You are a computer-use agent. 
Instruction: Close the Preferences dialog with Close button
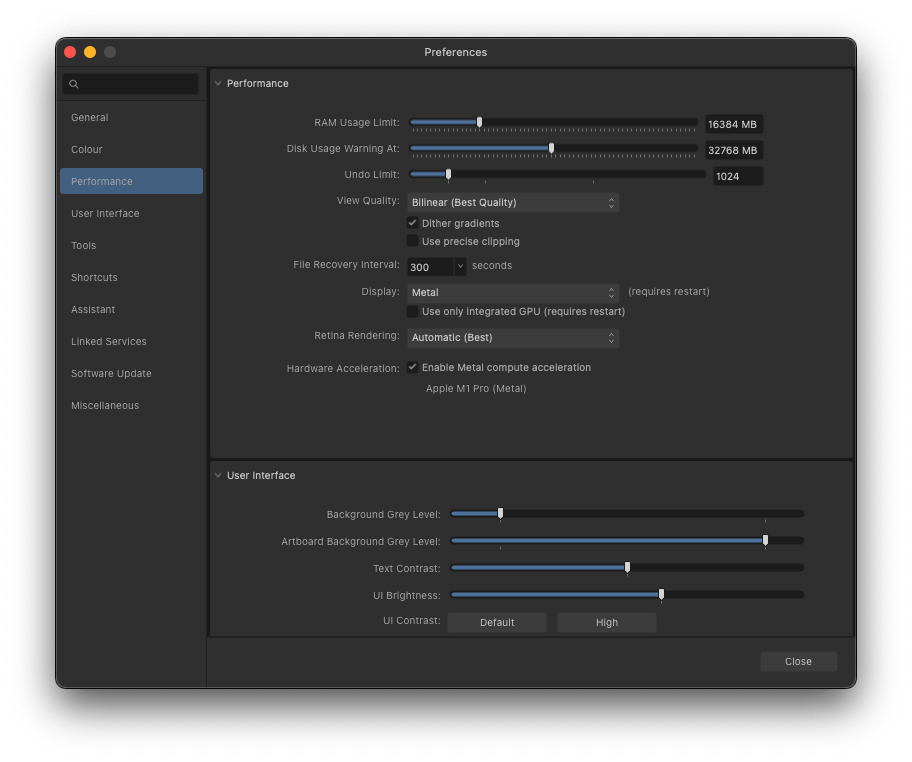point(798,661)
